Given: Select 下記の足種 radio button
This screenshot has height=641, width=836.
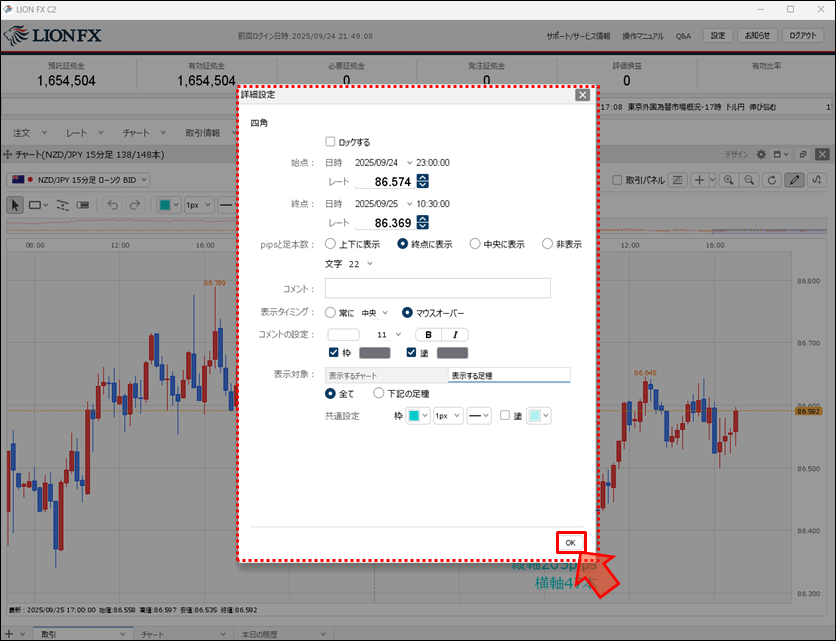Looking at the screenshot, I should point(378,393).
